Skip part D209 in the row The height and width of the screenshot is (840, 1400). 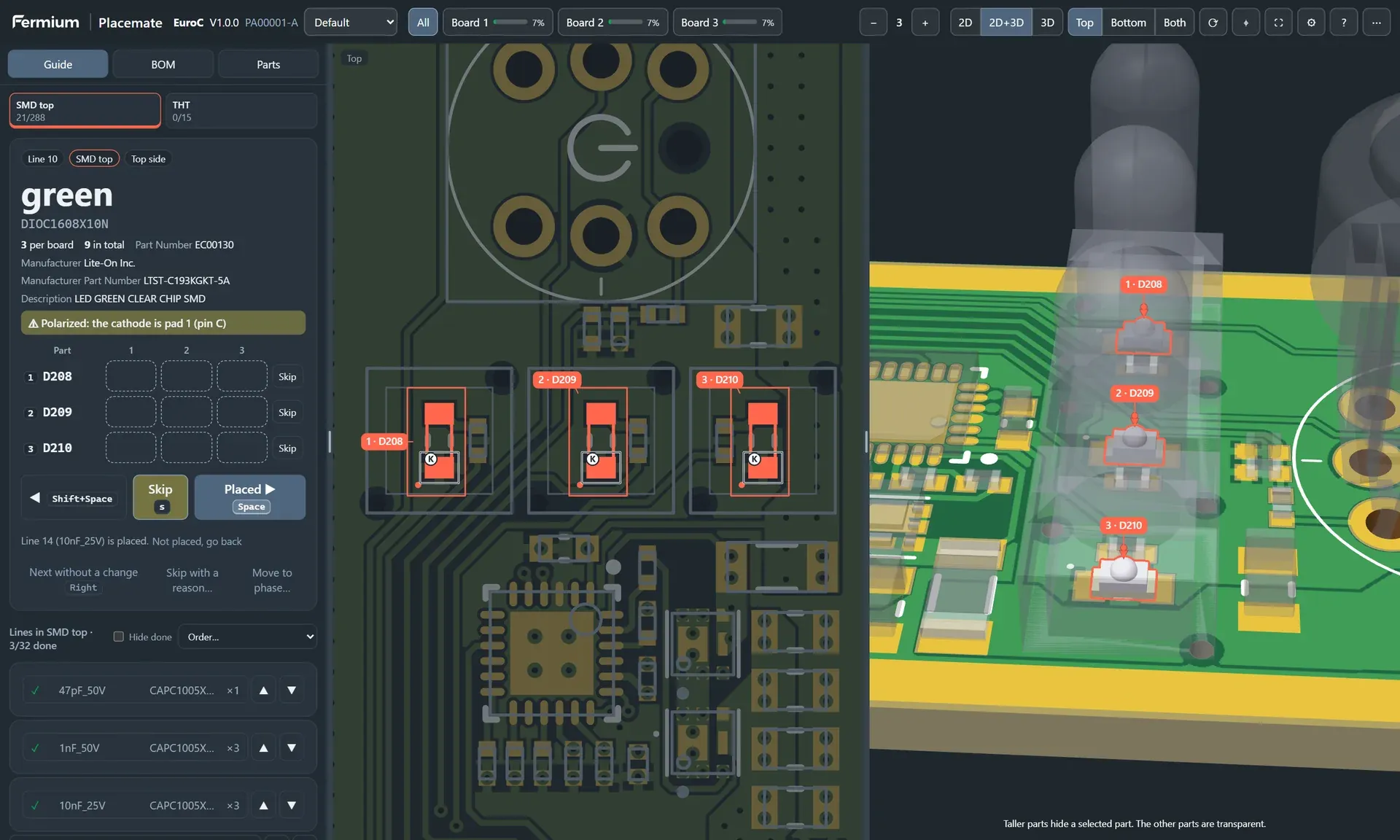coord(287,413)
